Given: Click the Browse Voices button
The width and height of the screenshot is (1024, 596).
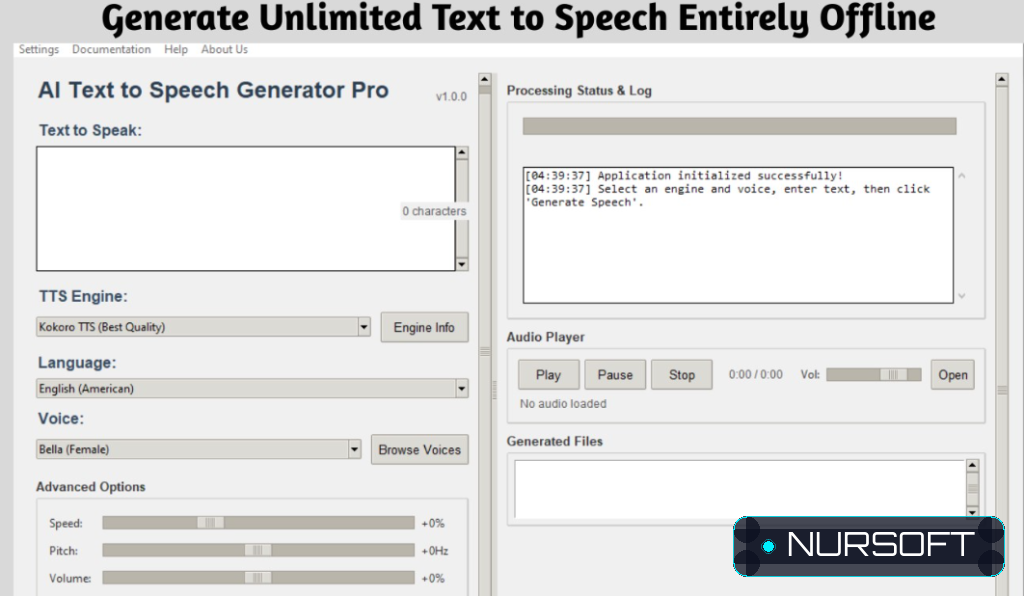Looking at the screenshot, I should point(420,450).
